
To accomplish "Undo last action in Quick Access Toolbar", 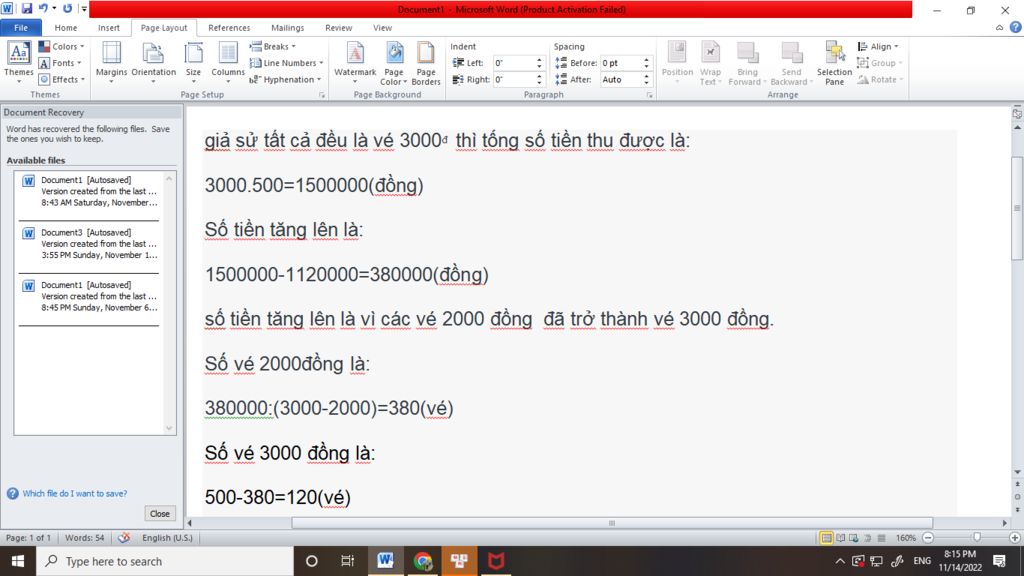I will (43, 8).
